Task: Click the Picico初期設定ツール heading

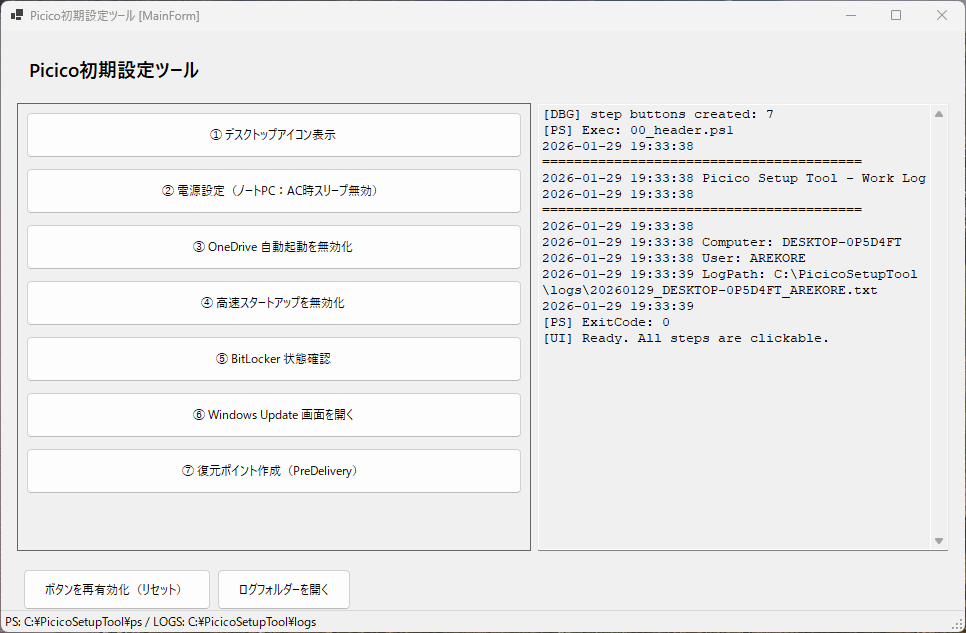Action: [115, 71]
